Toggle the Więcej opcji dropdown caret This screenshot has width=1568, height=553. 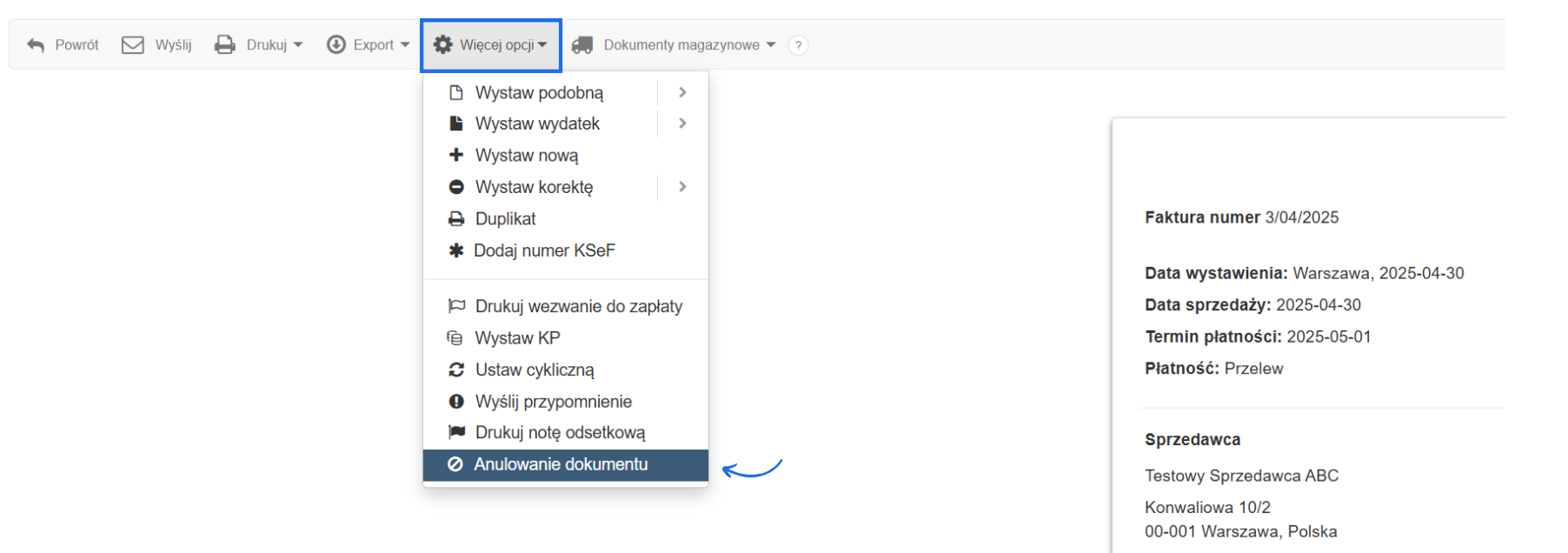point(542,45)
